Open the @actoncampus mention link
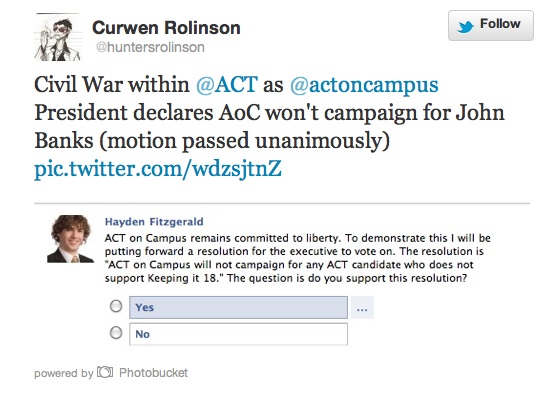The image size is (553, 399). click(364, 85)
